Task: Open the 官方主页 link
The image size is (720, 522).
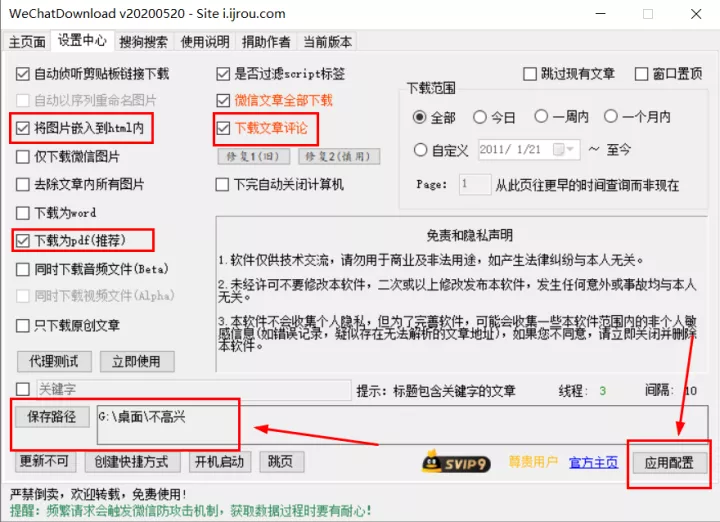Action: 594,462
